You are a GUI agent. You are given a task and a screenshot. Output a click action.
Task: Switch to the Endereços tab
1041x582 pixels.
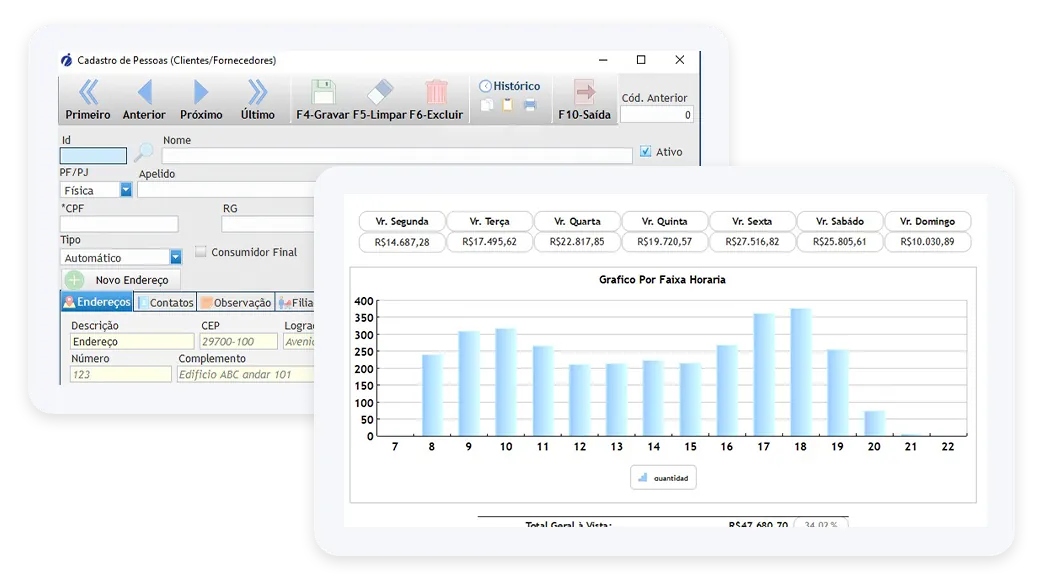[x=97, y=303]
